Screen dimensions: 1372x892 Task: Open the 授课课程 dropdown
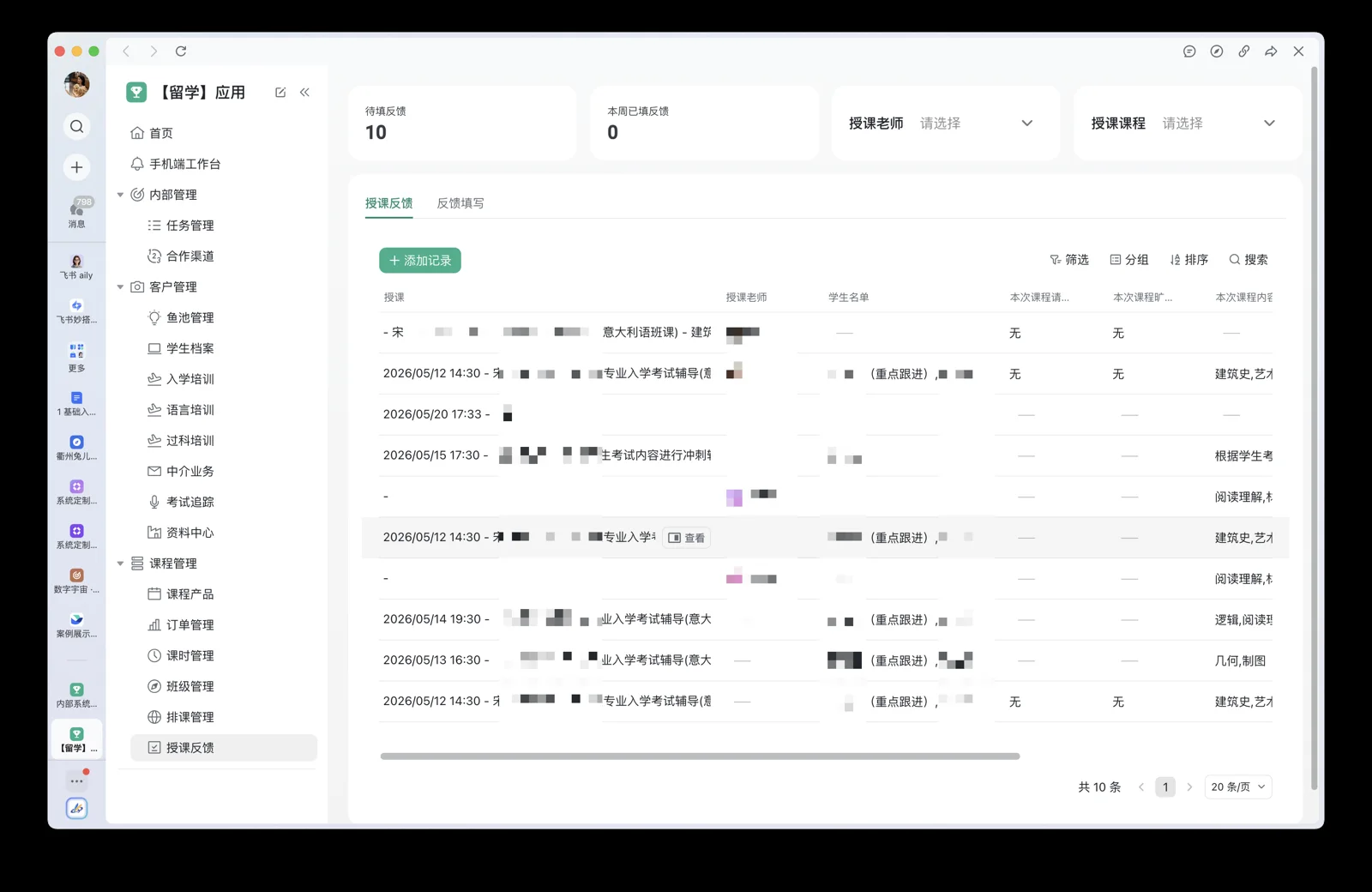pos(1188,124)
